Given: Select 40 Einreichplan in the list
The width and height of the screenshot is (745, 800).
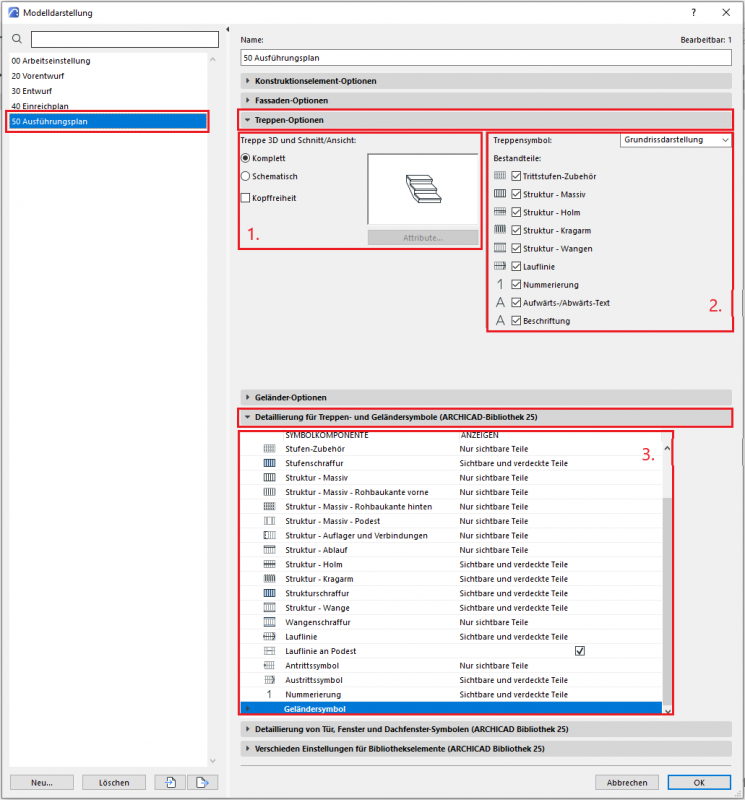Looking at the screenshot, I should (42, 106).
